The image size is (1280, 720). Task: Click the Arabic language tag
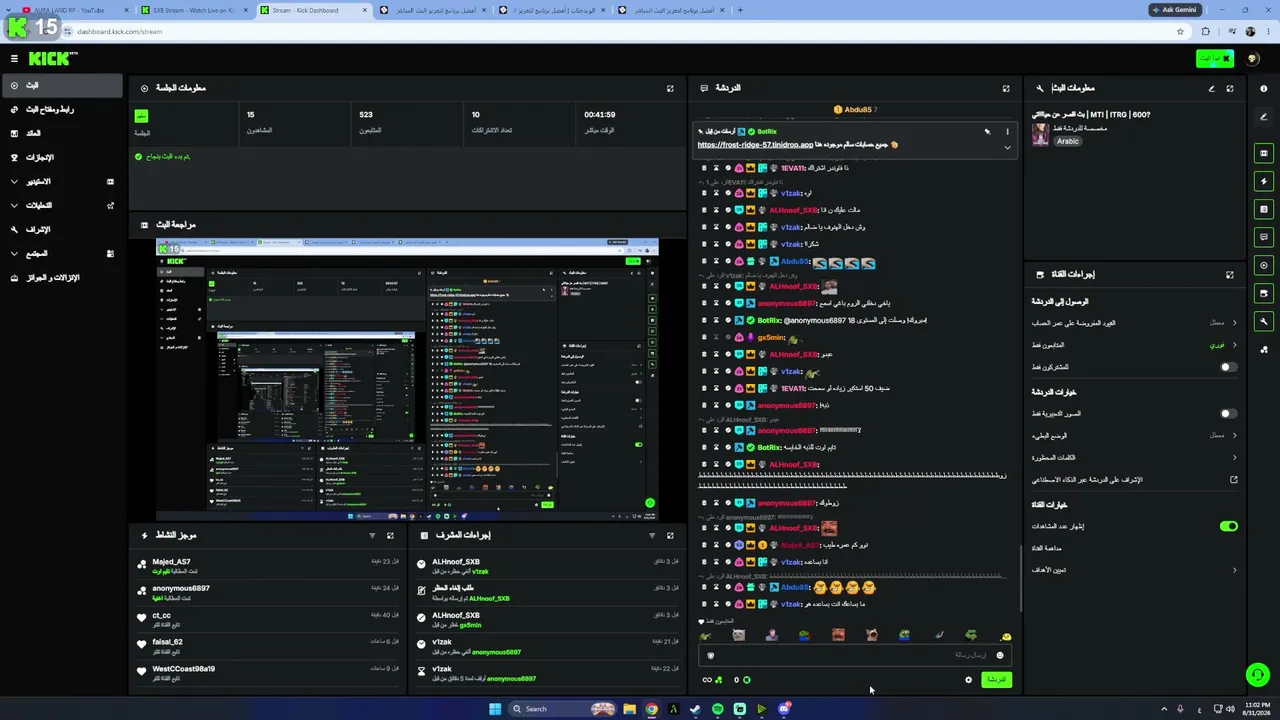tap(1068, 141)
